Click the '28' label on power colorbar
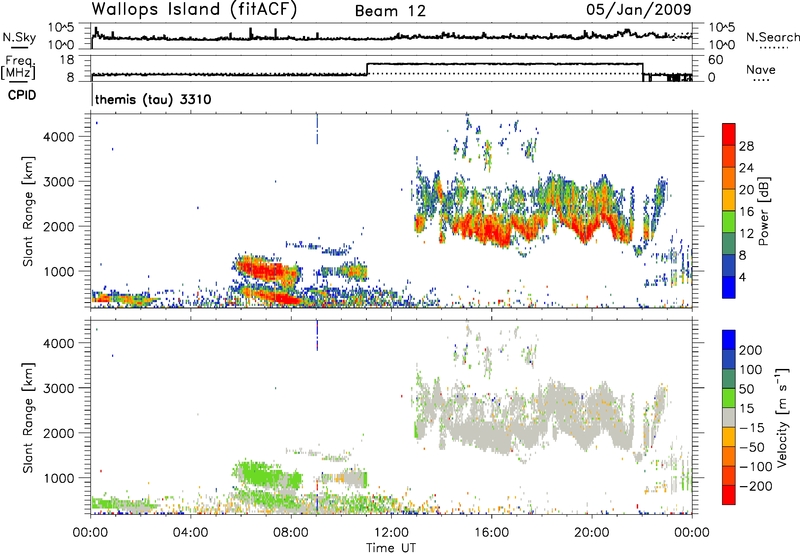Viewport: 800px width, 554px height. pyautogui.click(x=746, y=146)
